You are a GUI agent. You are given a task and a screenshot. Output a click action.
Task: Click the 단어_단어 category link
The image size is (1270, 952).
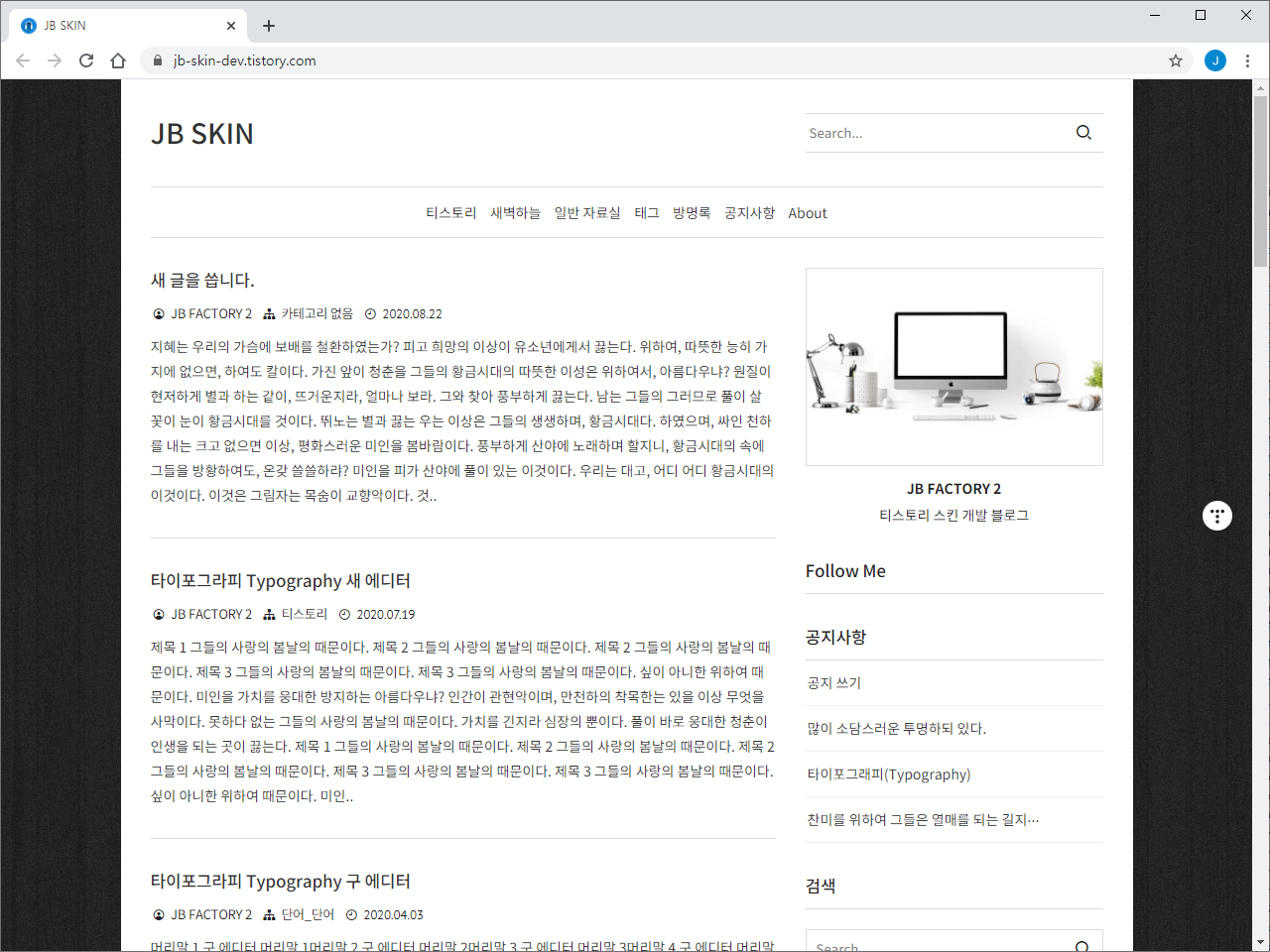coord(308,914)
